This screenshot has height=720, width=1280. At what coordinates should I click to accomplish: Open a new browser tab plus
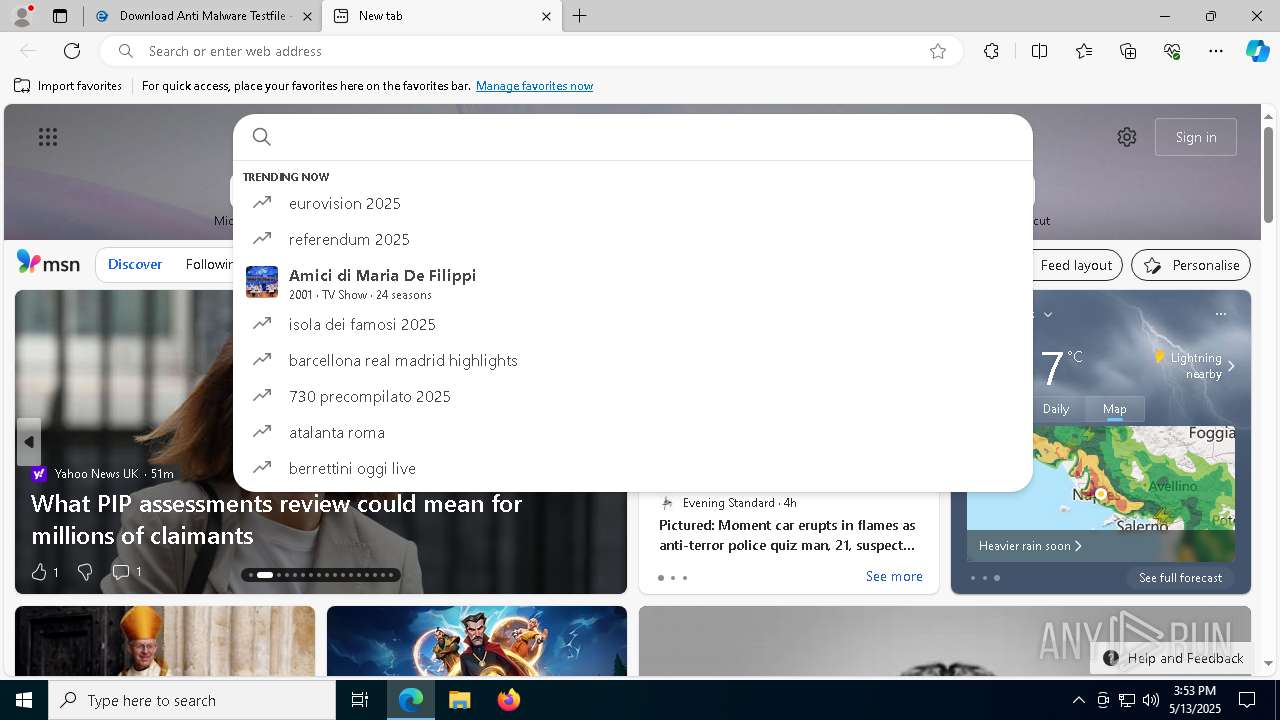pyautogui.click(x=580, y=16)
